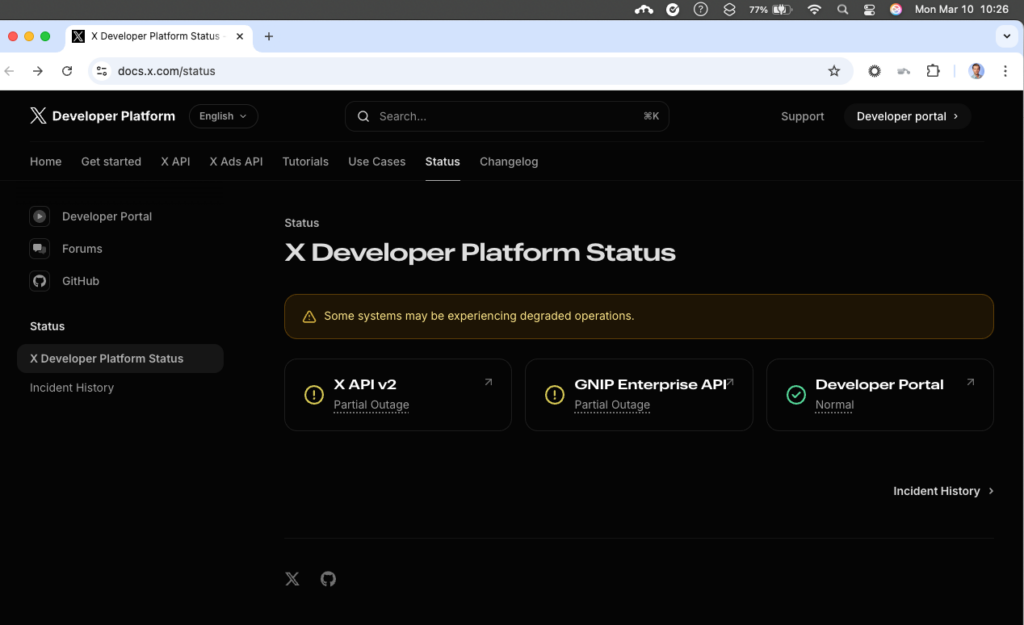1024x625 pixels.
Task: Open X API v2 external link arrow
Action: [x=488, y=382]
